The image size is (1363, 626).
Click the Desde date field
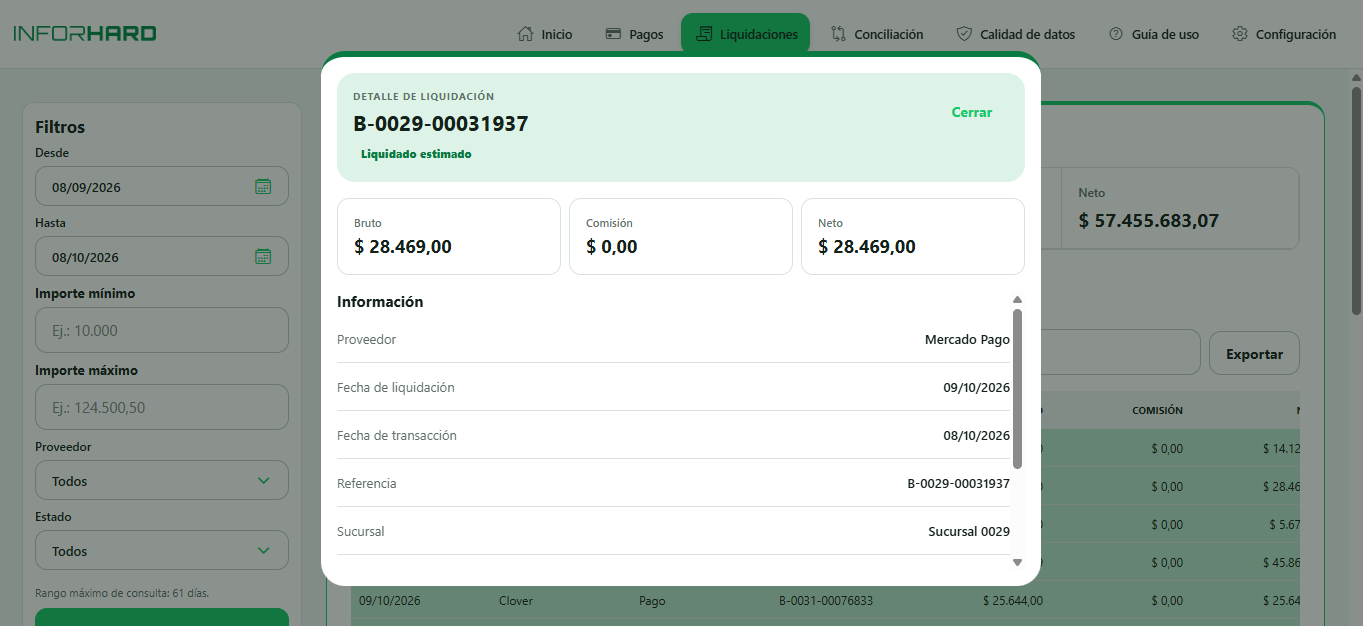coord(162,186)
